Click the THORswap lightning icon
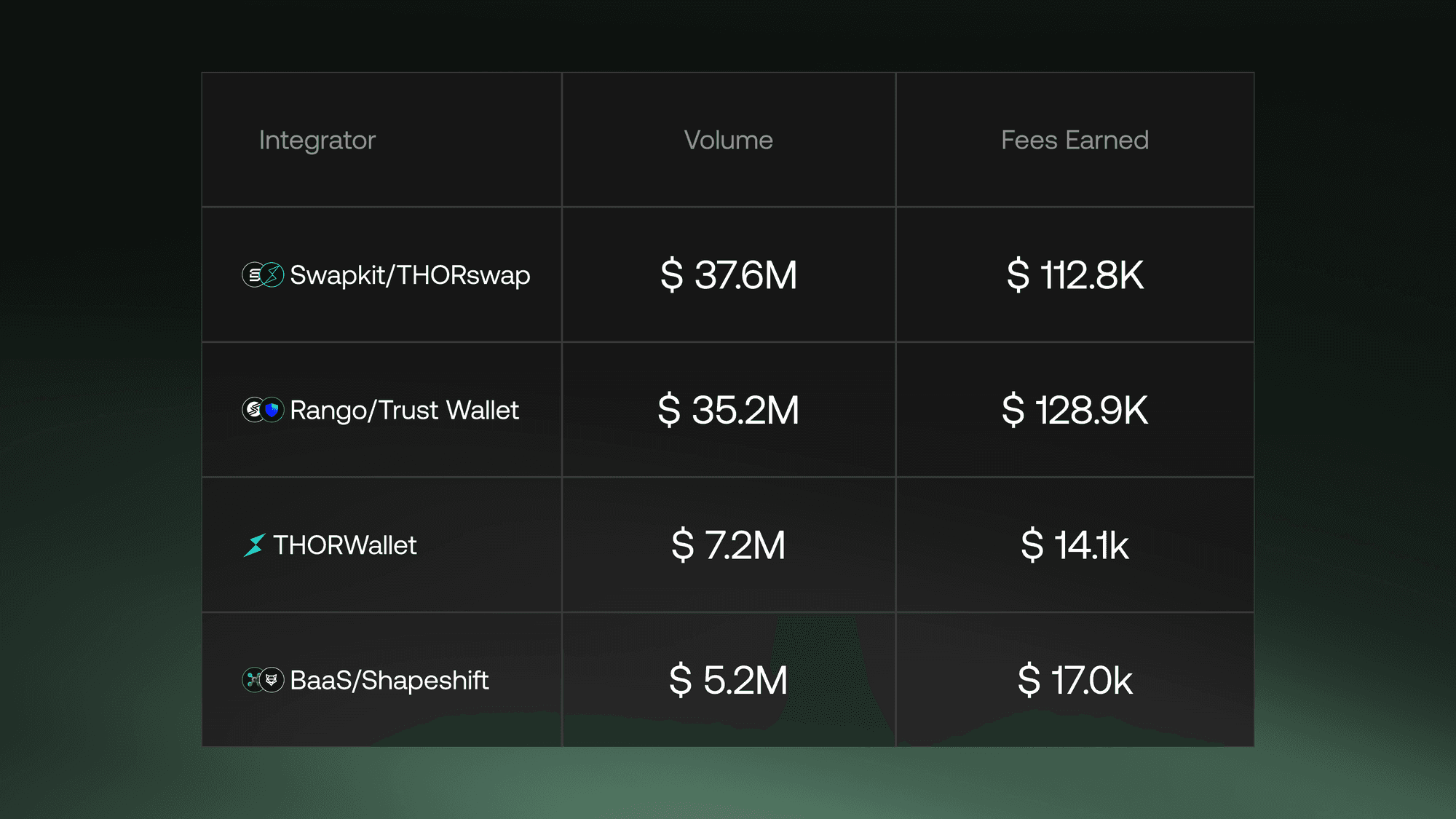The width and height of the screenshot is (1456, 819). coord(272,275)
